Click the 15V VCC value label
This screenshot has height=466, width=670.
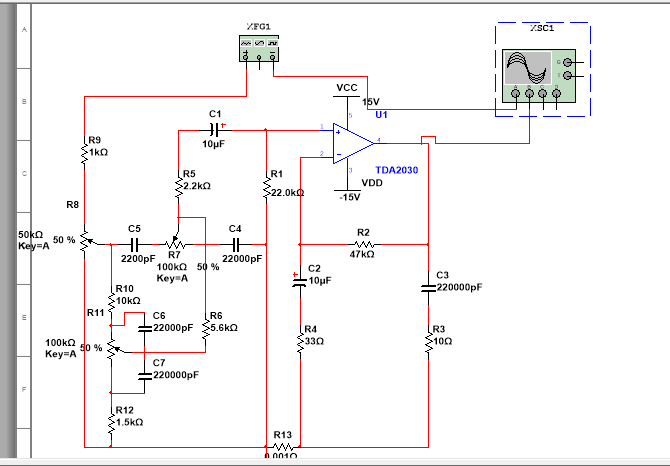coord(370,102)
